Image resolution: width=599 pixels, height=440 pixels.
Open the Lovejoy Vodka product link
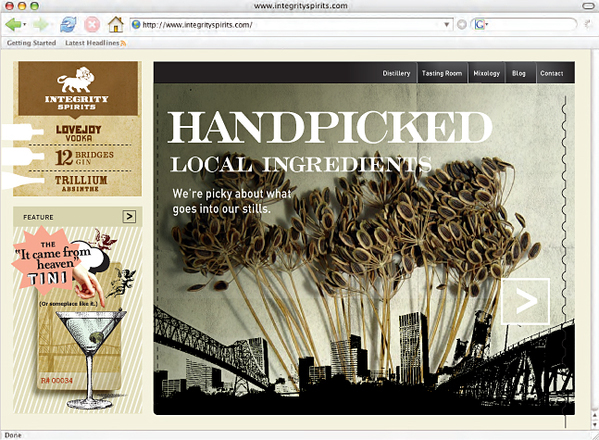(79, 133)
